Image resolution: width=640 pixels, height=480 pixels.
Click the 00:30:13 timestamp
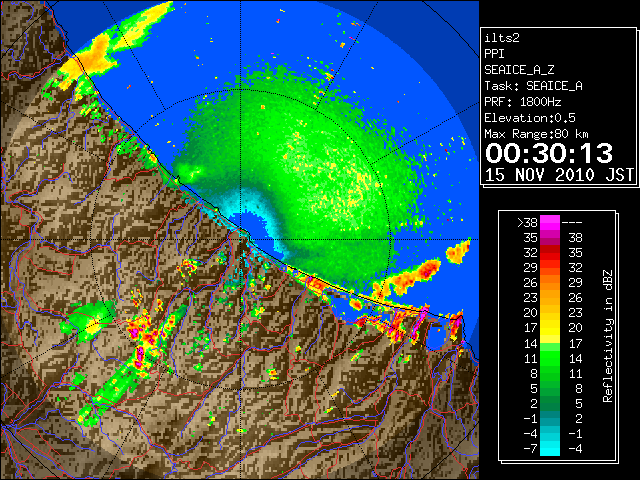click(549, 153)
